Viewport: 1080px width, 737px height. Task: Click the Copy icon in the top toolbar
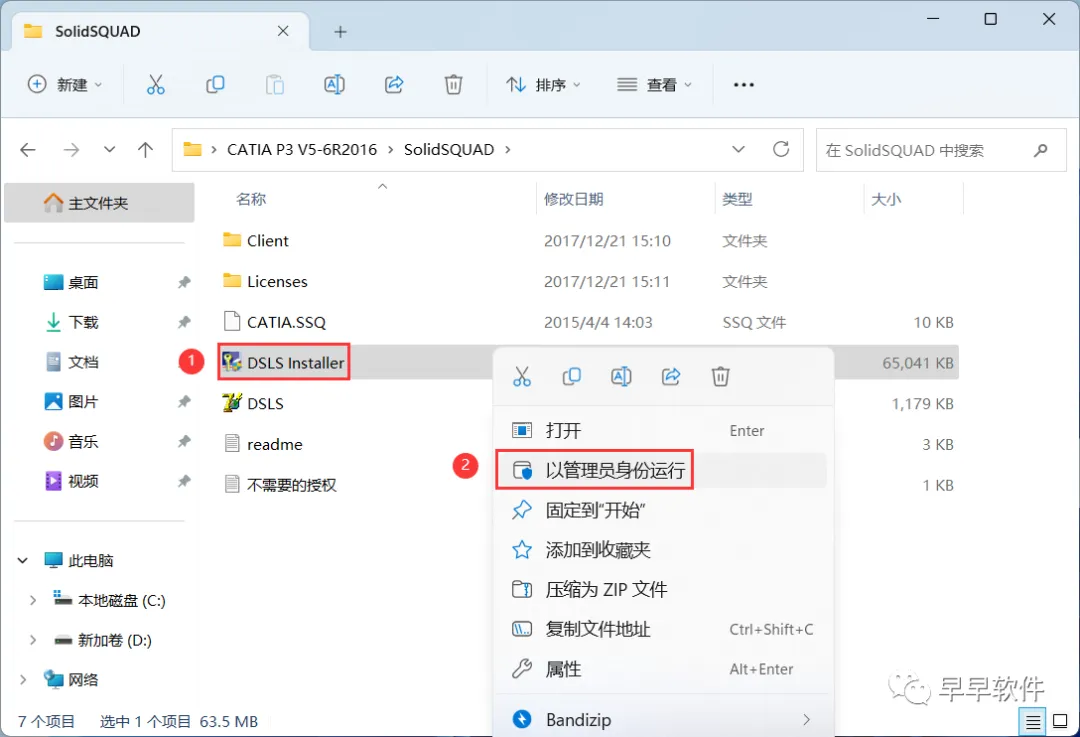pyautogui.click(x=215, y=85)
